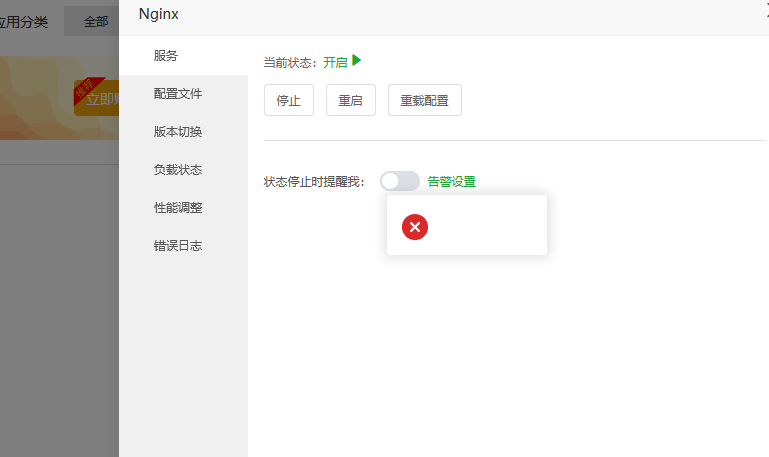Viewport: 769px width, 457px height.
Task: Select the 全部 category in background page
Action: pos(92,22)
